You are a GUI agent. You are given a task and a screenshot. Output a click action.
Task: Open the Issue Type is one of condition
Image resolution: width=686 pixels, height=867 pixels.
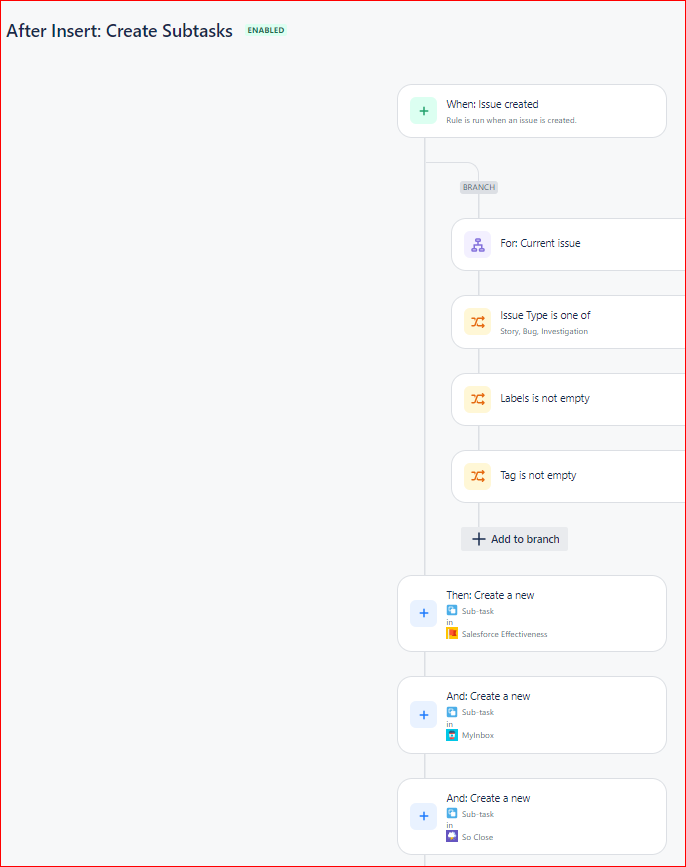[x=569, y=322]
